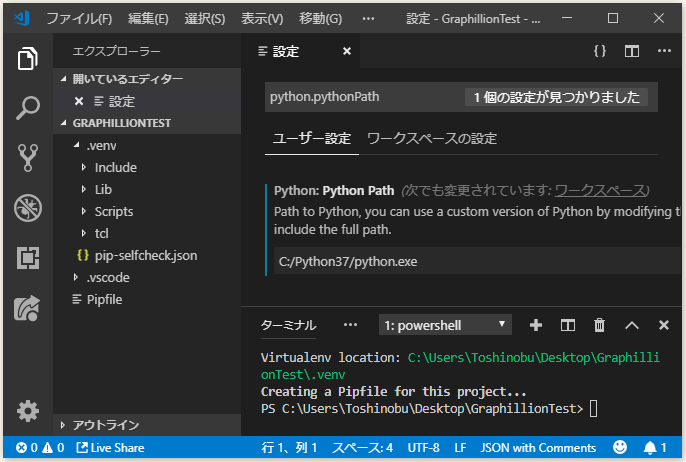The image size is (686, 462).
Task: Open editor More Actions ellipsis menu
Action: tap(664, 51)
